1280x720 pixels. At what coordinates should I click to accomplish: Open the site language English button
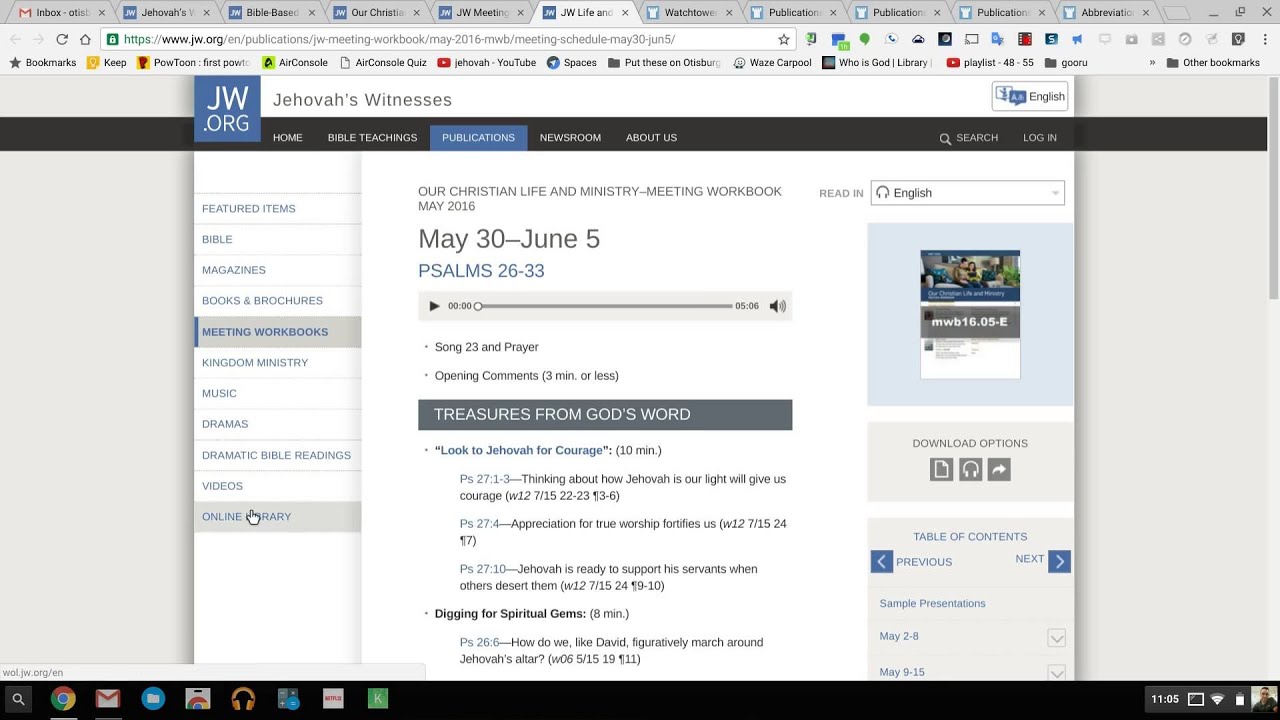pos(1030,96)
